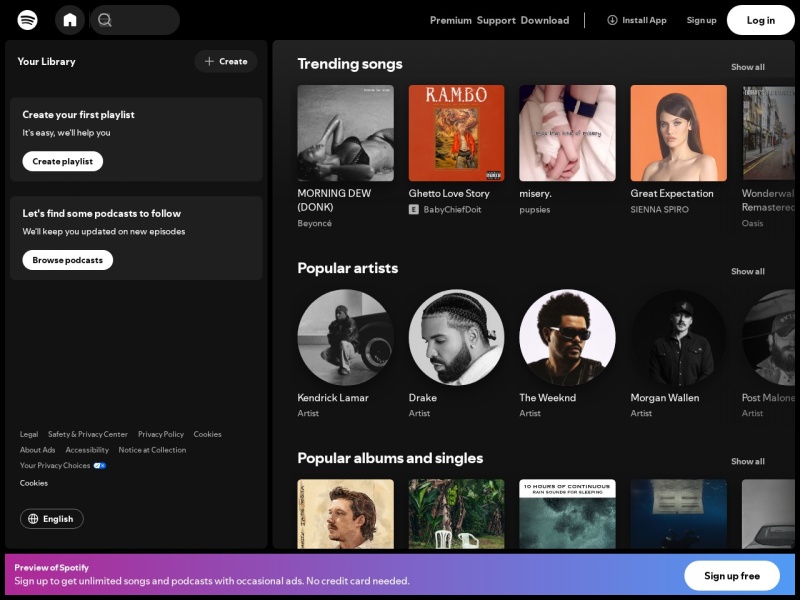This screenshot has width=800, height=600.
Task: Open Kendrick Lamar artist photo
Action: 345,337
